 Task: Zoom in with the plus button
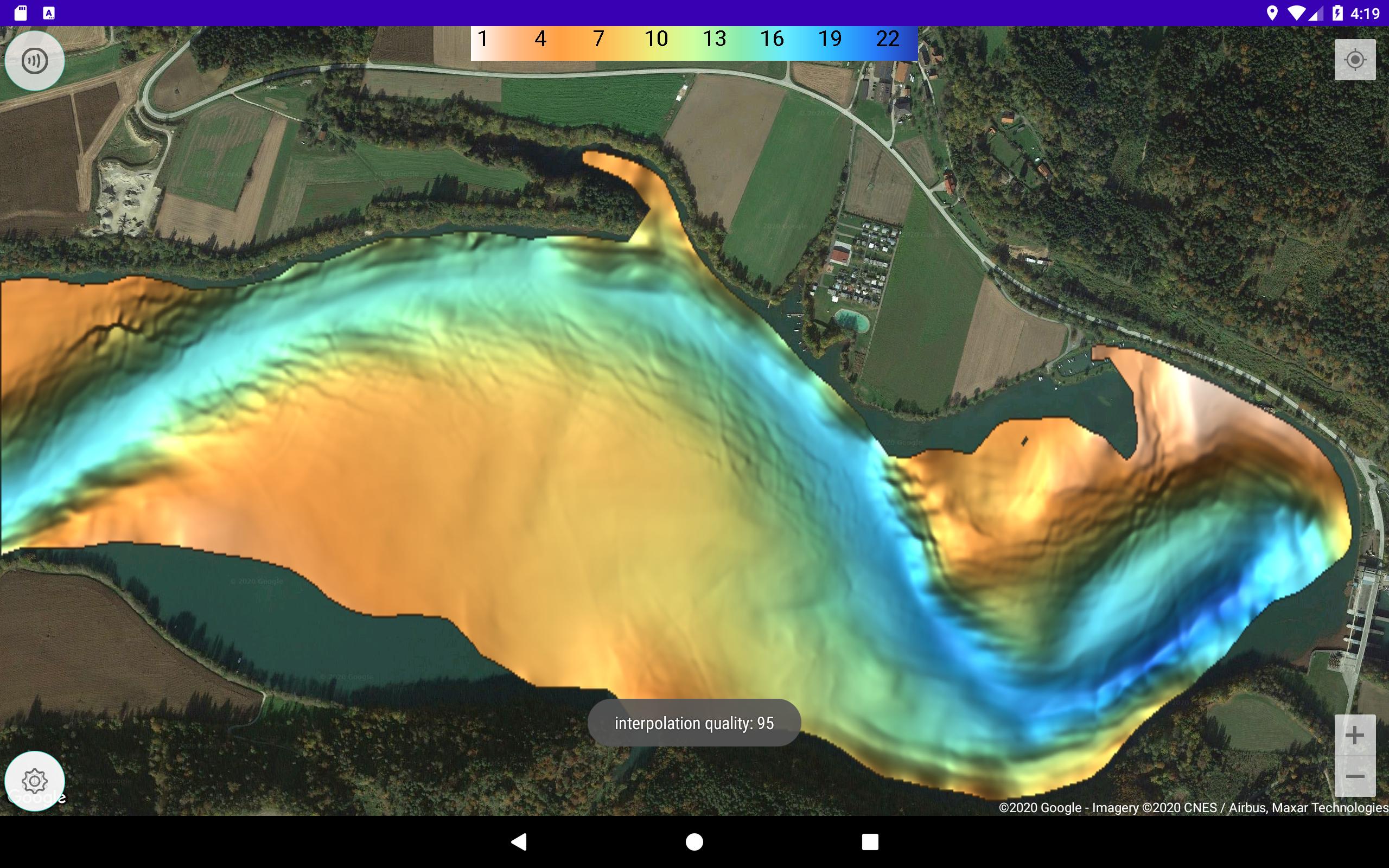click(1355, 736)
